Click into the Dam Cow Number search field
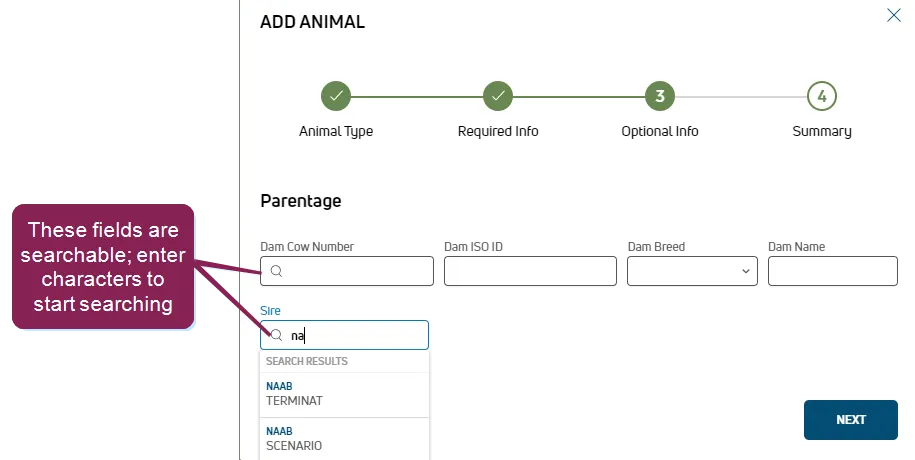The height and width of the screenshot is (460, 915). pos(347,271)
